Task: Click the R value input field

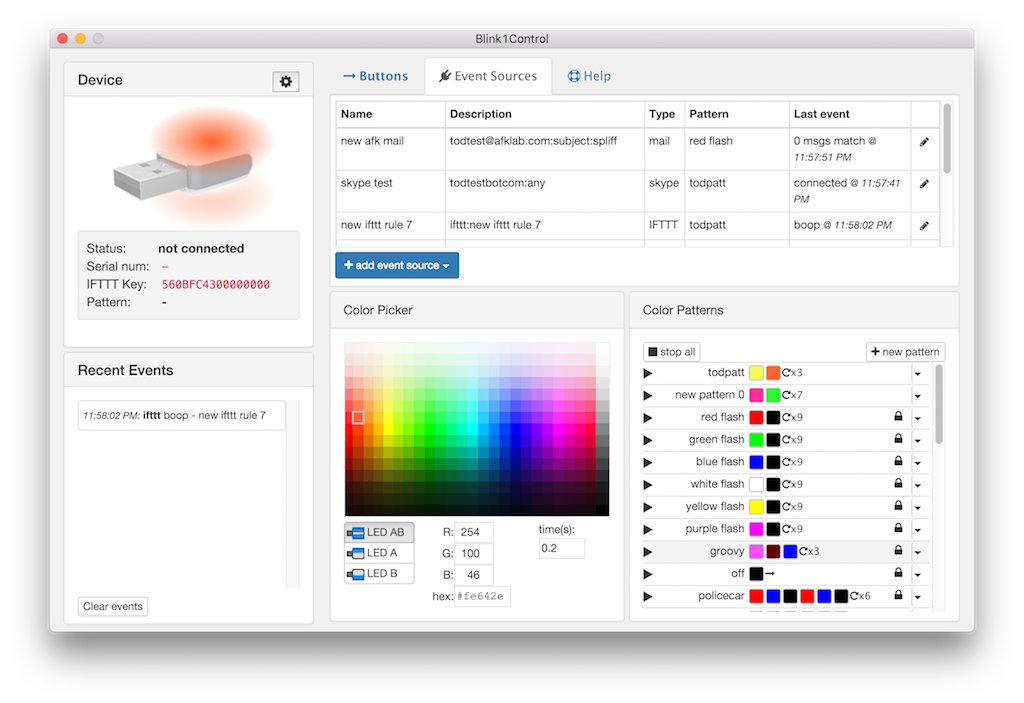Action: [474, 532]
